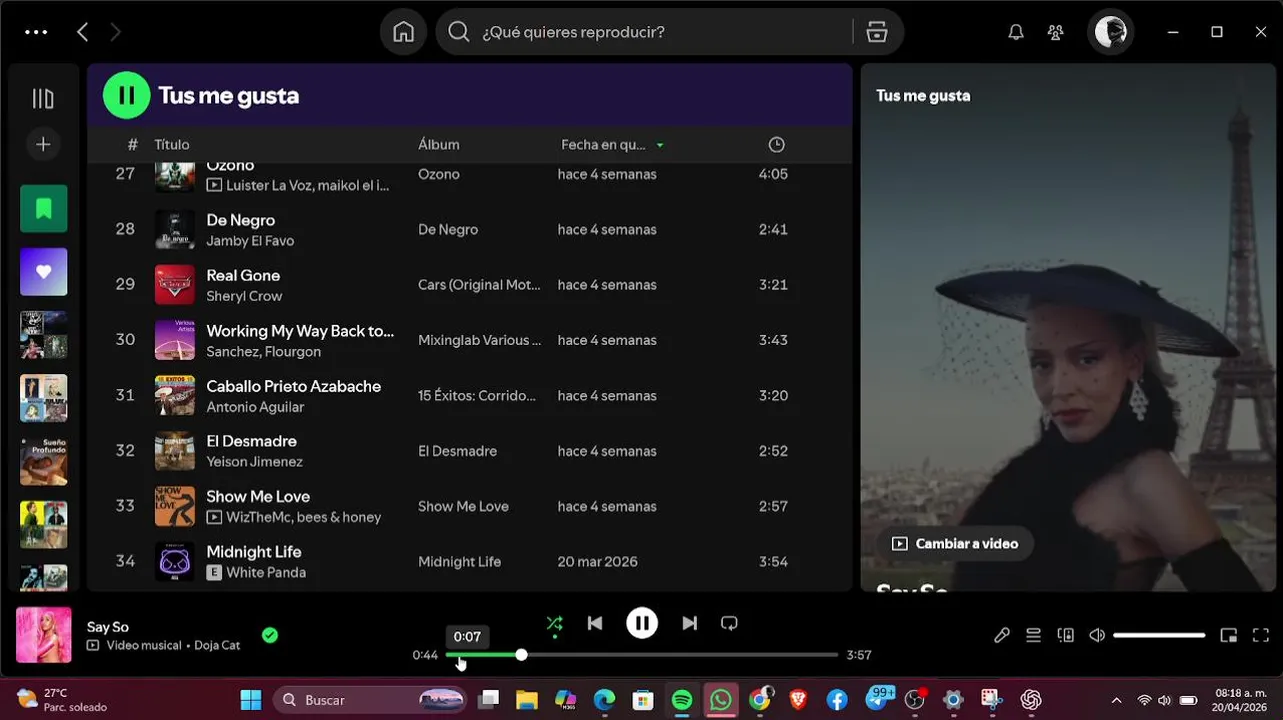The width and height of the screenshot is (1283, 720).
Task: Open the three-dots app menu
Action: click(36, 32)
